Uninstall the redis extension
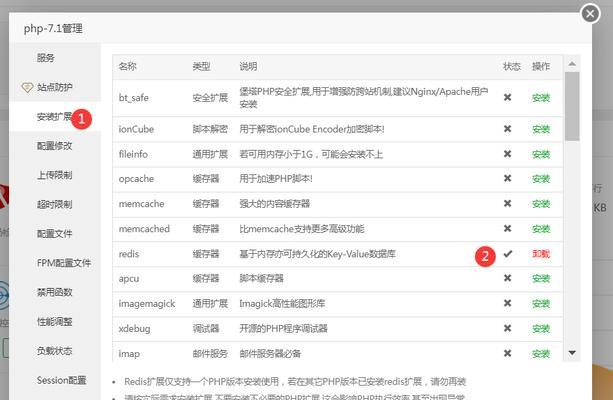 point(541,254)
